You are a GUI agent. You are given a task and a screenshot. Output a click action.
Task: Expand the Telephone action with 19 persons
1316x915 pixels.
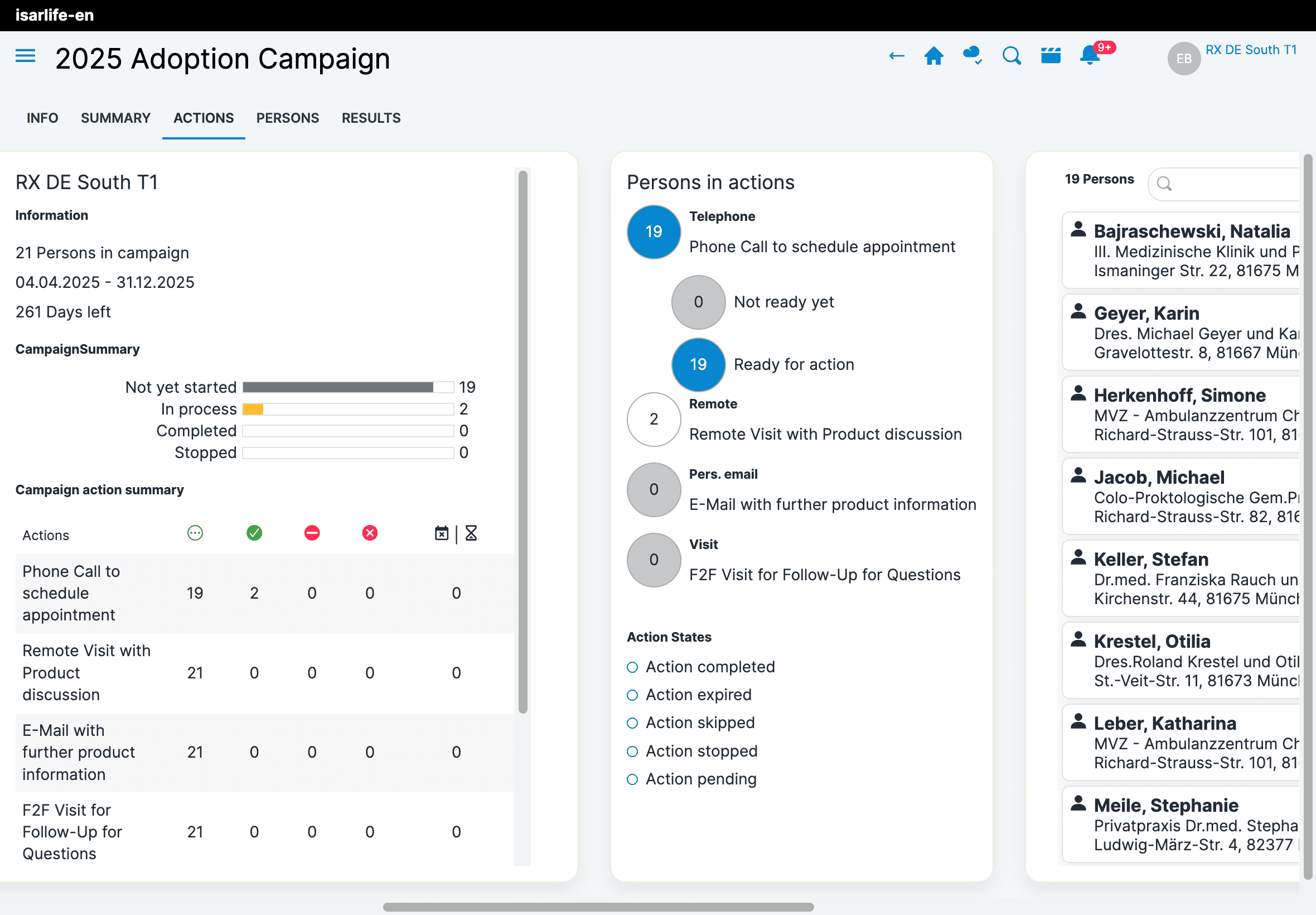click(654, 232)
